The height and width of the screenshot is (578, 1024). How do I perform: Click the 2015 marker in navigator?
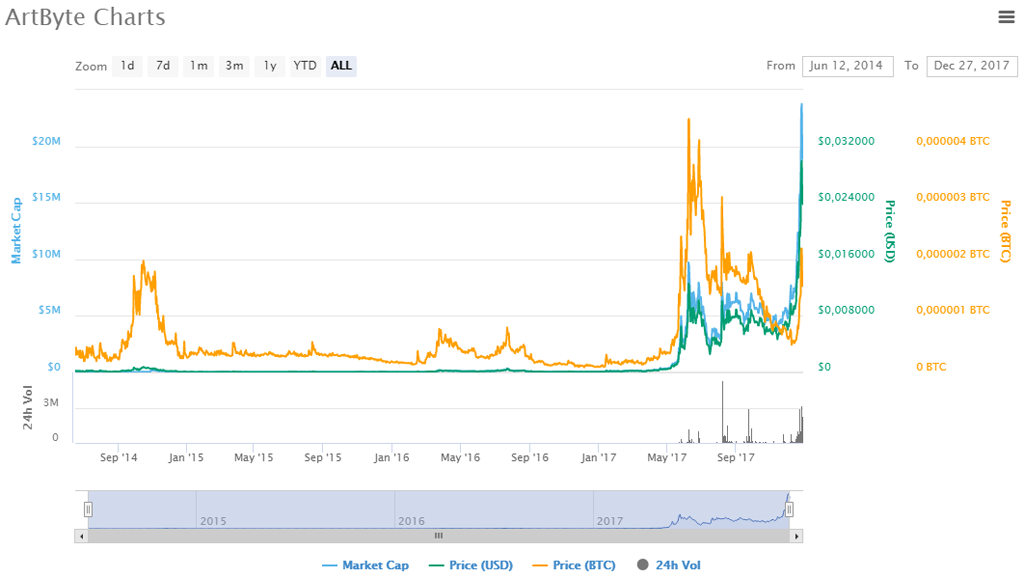click(213, 521)
